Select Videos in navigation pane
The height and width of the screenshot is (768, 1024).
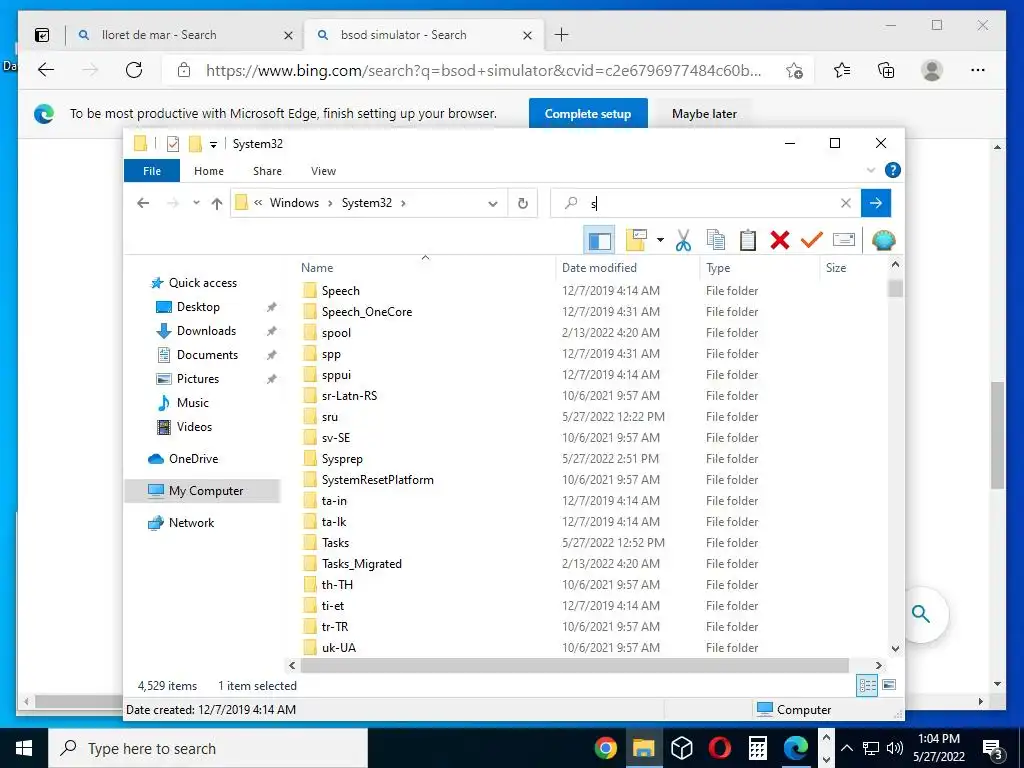pos(194,427)
